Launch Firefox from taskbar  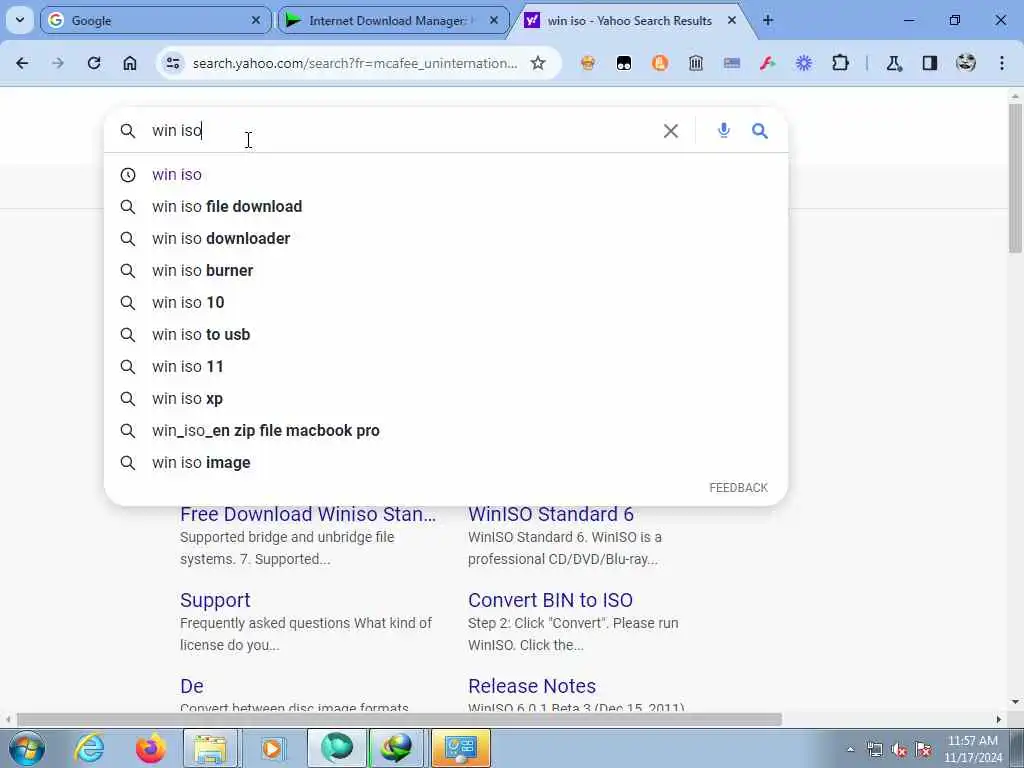point(150,748)
